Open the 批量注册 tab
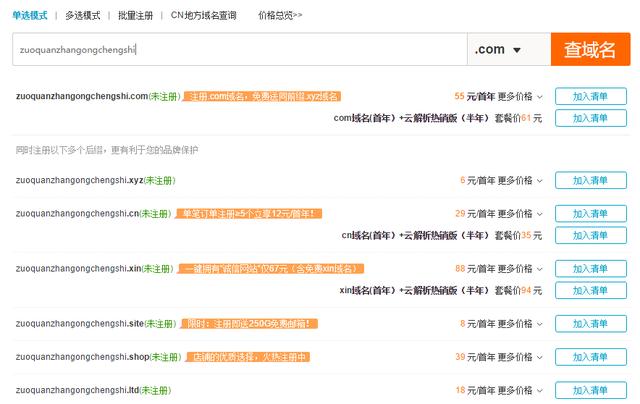This screenshot has width=640, height=404. pyautogui.click(x=136, y=16)
